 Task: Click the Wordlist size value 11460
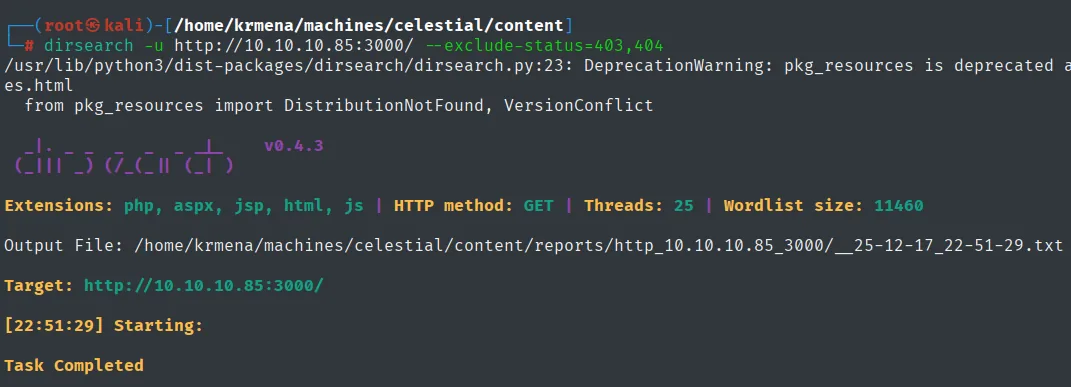898,205
